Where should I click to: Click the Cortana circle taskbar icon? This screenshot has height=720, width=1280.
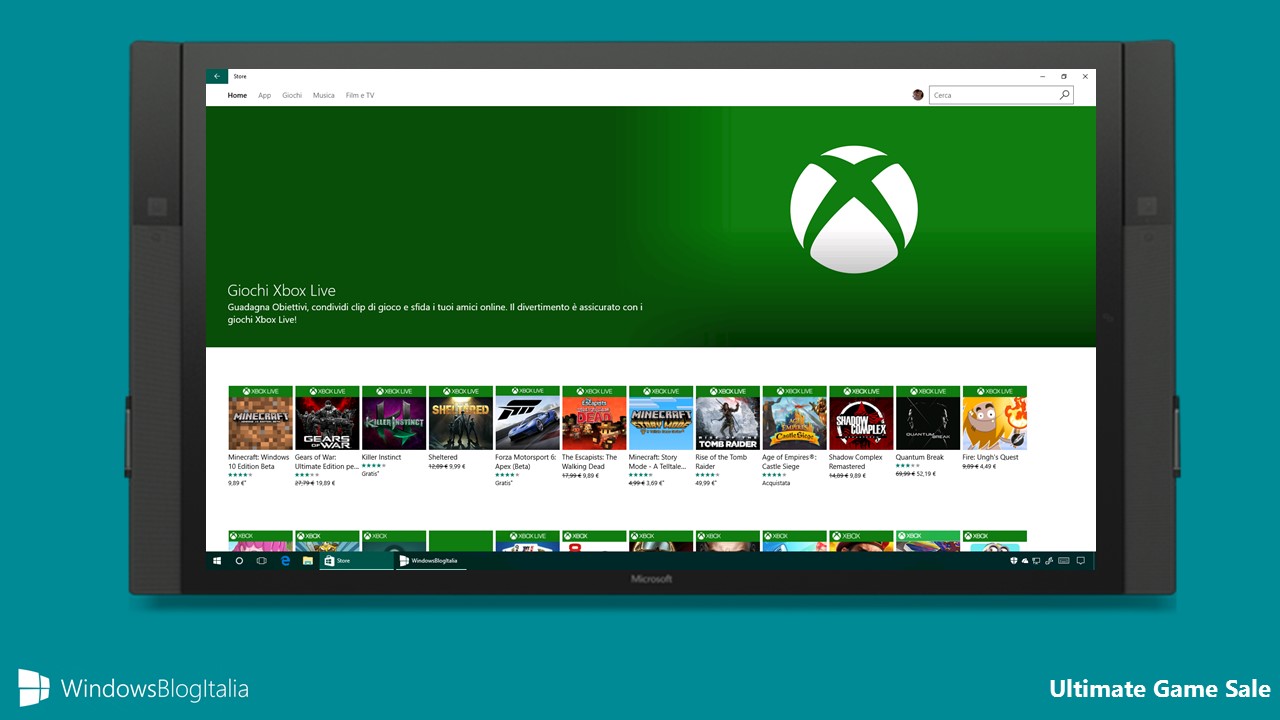[239, 561]
